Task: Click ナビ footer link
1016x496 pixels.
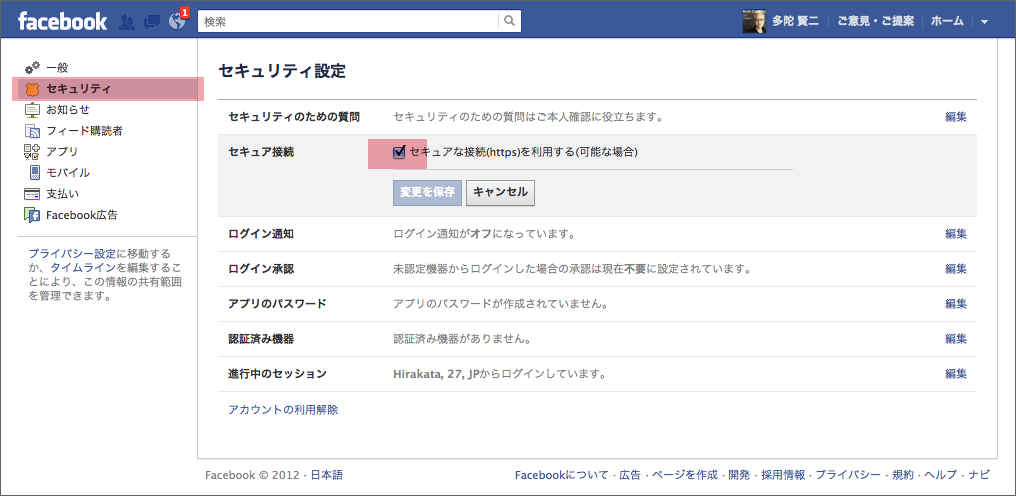Action: tap(979, 475)
